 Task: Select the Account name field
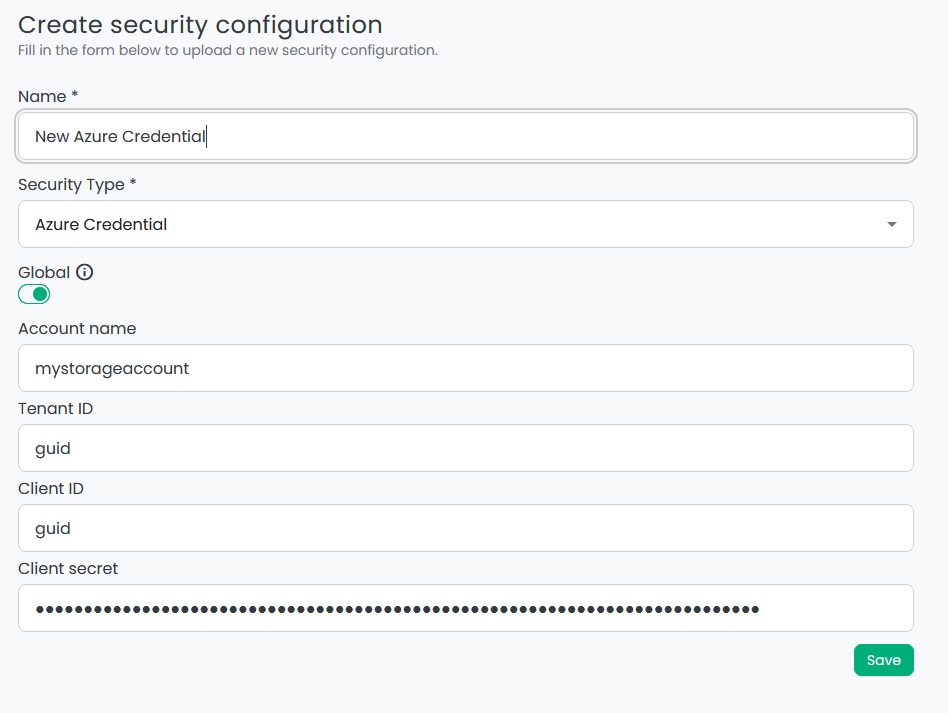click(465, 368)
